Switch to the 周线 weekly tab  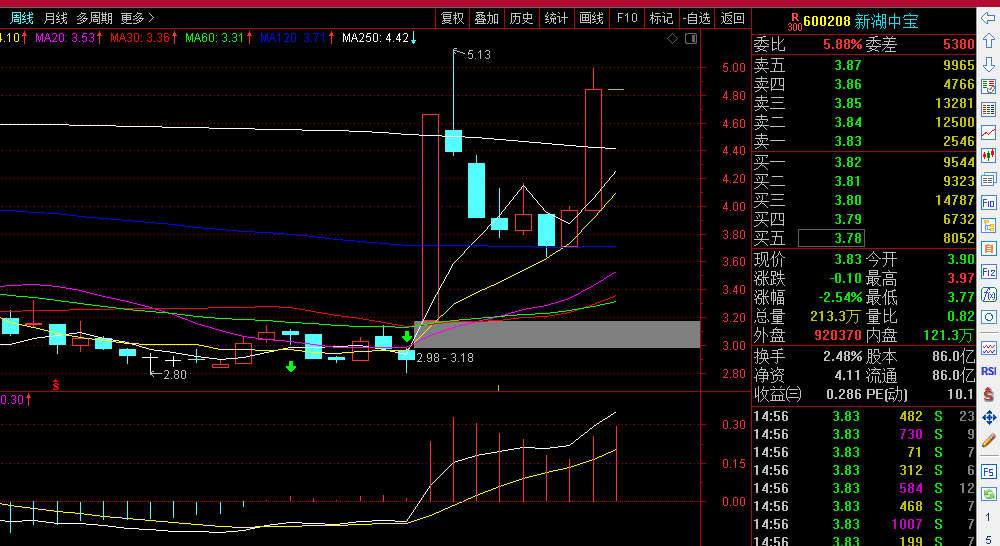(21, 18)
